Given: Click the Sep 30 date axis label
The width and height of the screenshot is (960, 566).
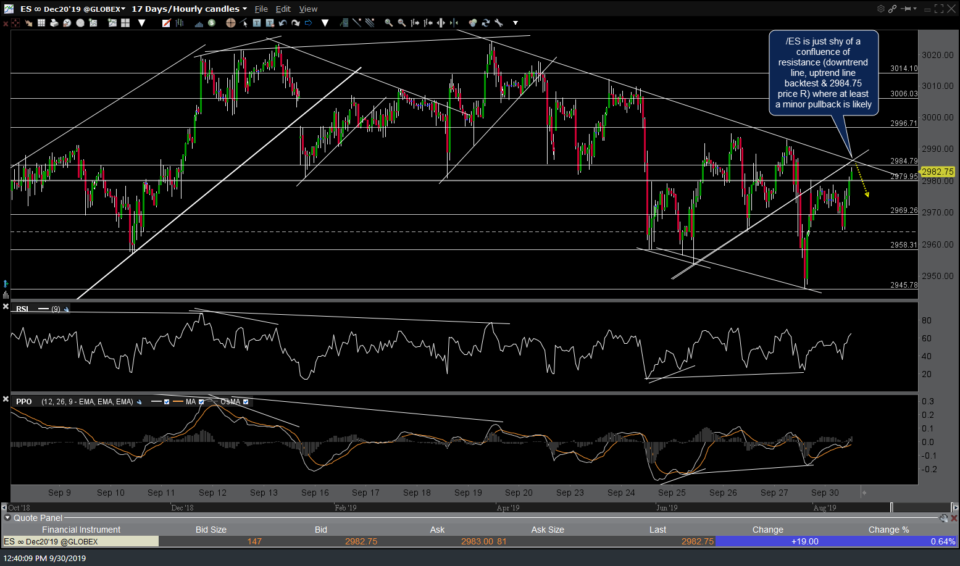Looking at the screenshot, I should point(825,492).
